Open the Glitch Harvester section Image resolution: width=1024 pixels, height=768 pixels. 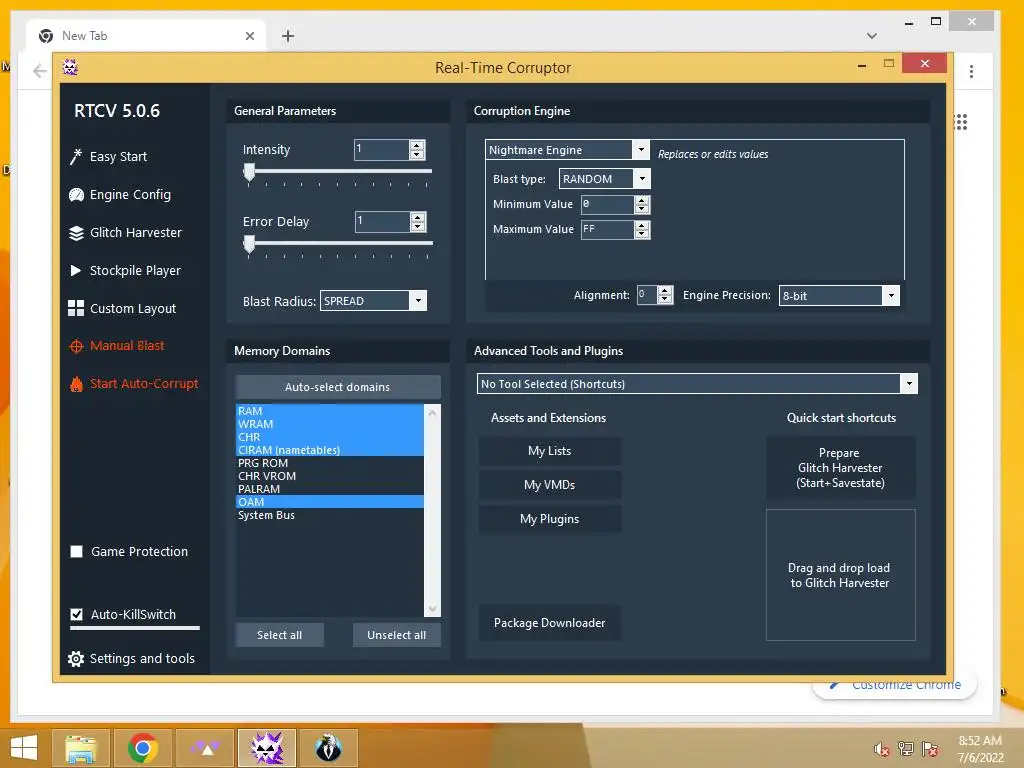coord(136,232)
